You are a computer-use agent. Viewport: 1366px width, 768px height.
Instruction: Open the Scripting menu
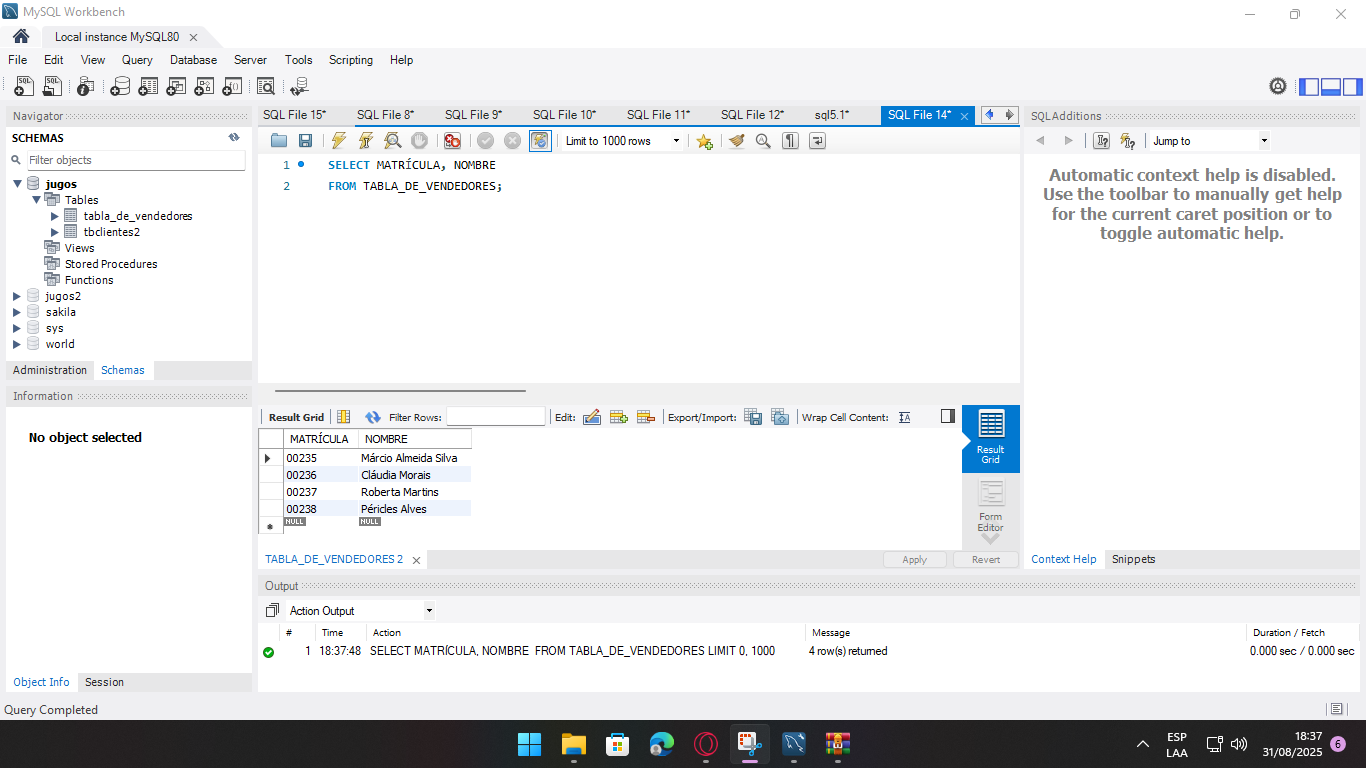pos(351,60)
